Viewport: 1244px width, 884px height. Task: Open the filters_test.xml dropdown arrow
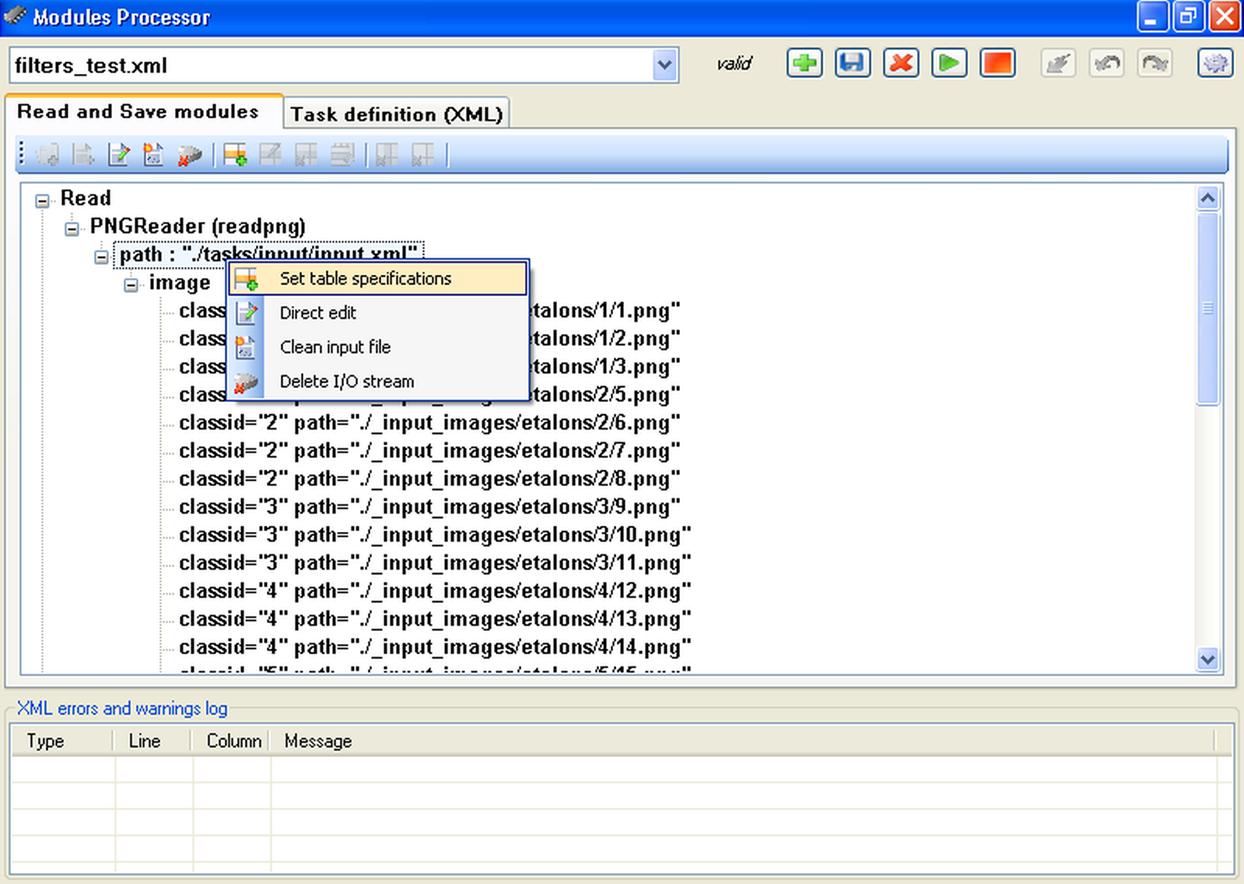click(x=665, y=66)
